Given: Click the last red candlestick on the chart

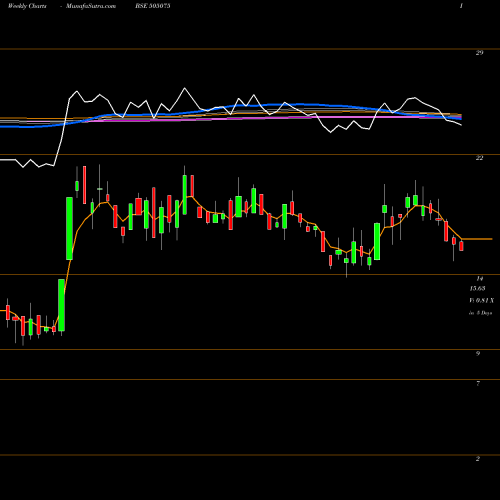Looking at the screenshot, I should click(x=461, y=246).
